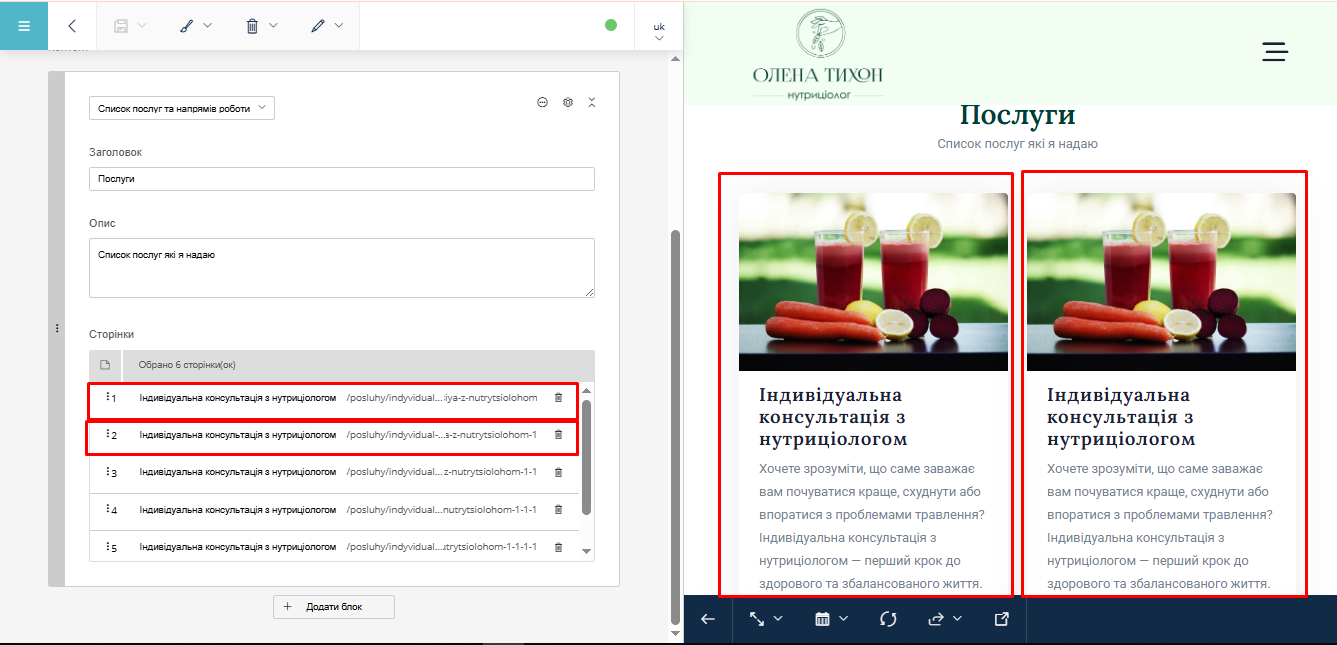The width and height of the screenshot is (1337, 645).
Task: Open the hamburger menu in the editor
Action: tap(24, 25)
